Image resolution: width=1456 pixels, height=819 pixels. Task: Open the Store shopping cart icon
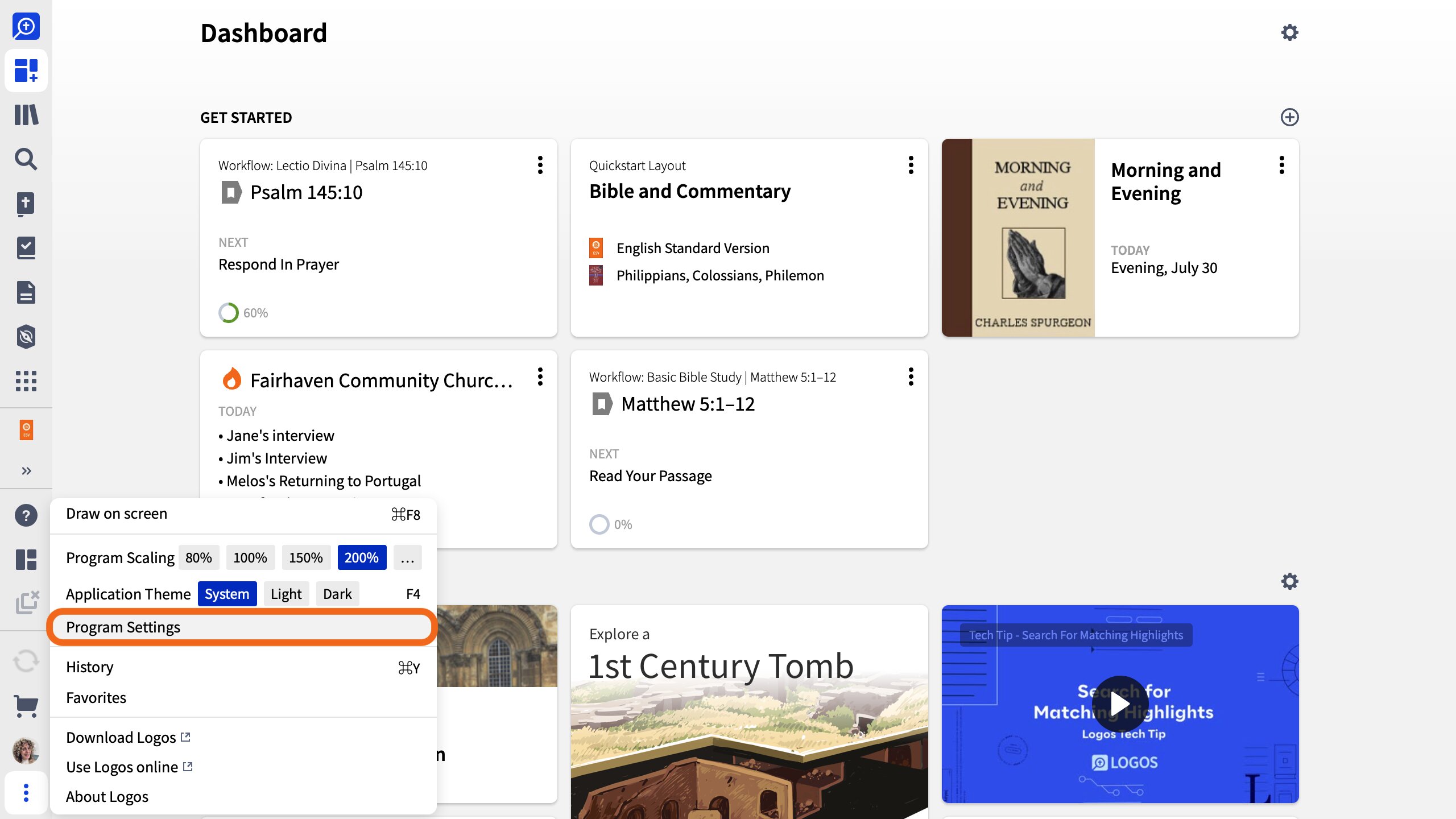pyautogui.click(x=26, y=706)
